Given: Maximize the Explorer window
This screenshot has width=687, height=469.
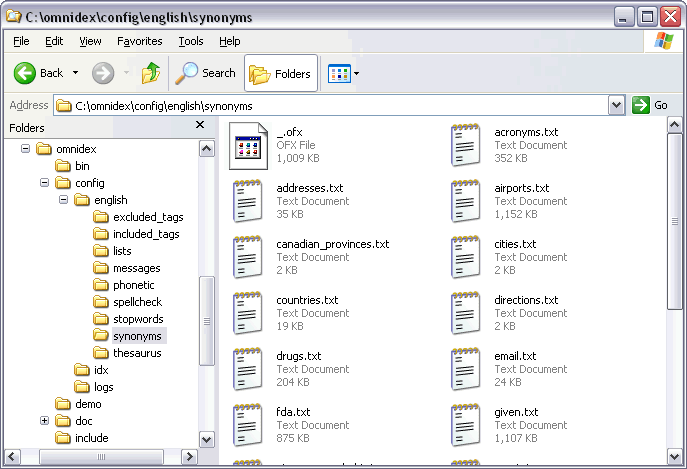Looking at the screenshot, I should tap(647, 17).
